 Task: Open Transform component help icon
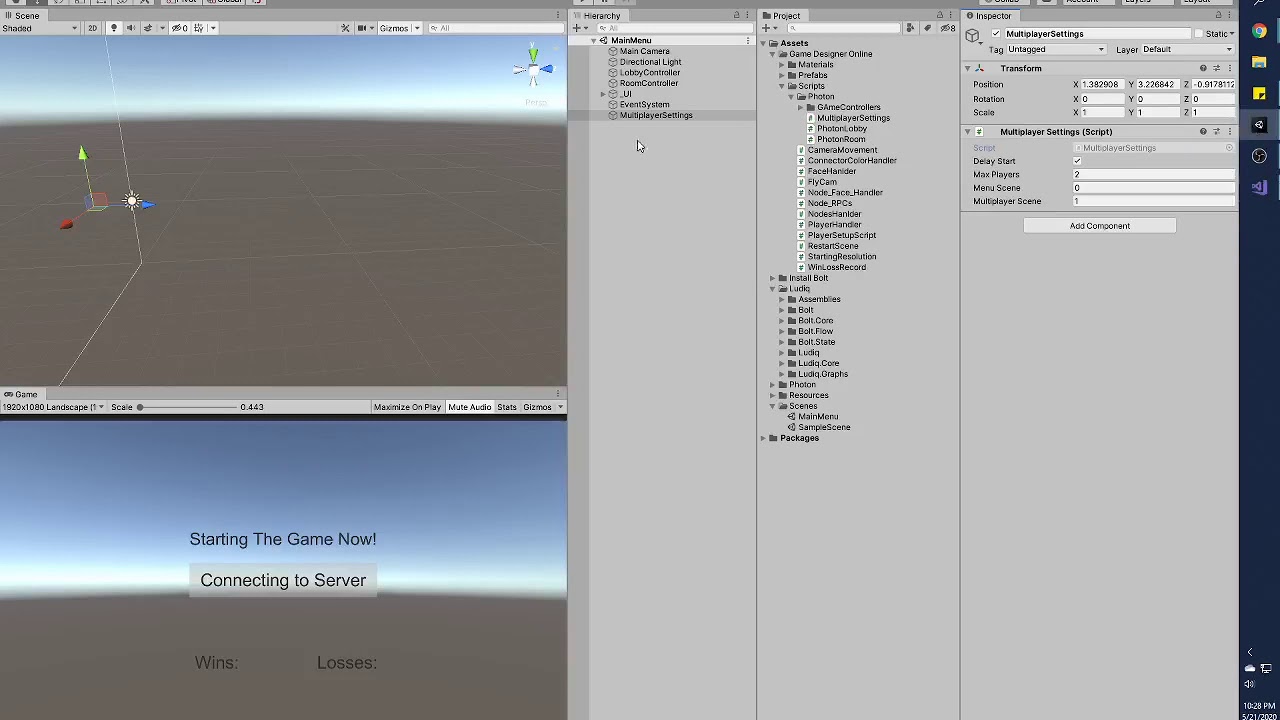pos(1203,68)
